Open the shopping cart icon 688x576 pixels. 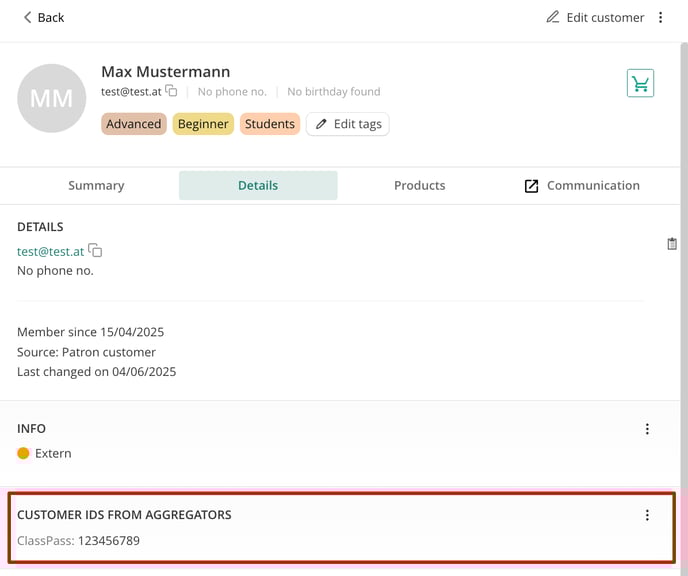click(640, 83)
